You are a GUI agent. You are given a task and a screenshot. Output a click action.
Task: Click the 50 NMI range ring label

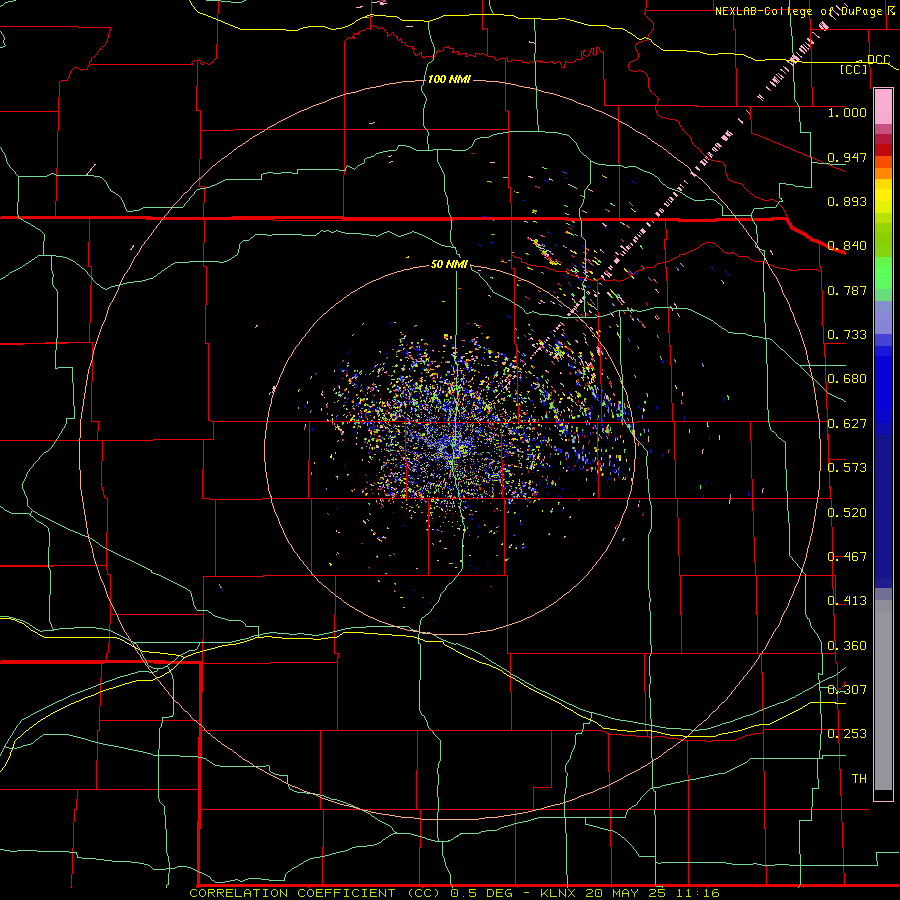449,265
